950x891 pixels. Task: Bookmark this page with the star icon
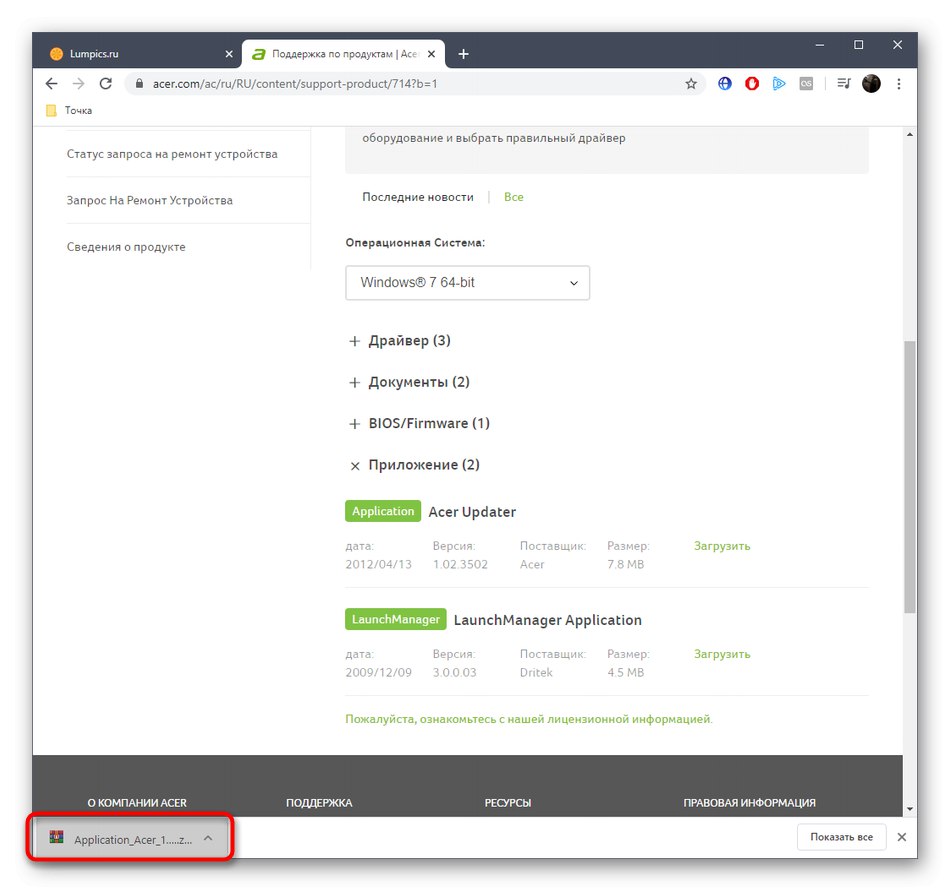[x=691, y=84]
